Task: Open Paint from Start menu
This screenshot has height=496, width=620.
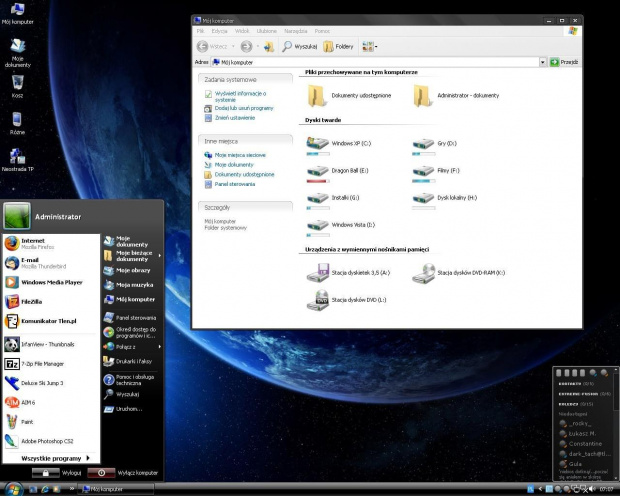Action: (x=51, y=422)
